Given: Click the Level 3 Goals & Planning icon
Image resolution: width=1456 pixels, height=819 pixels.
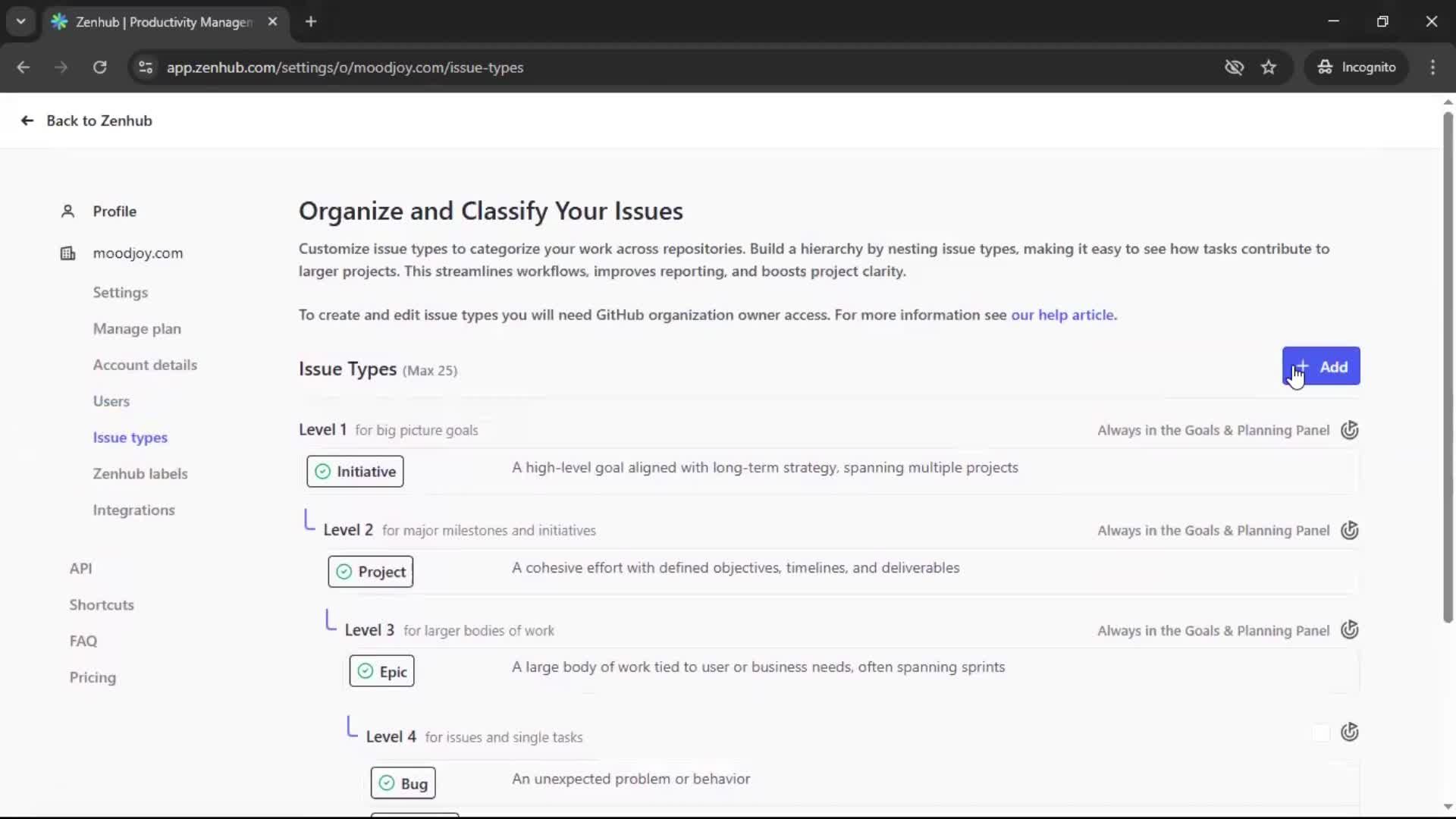Looking at the screenshot, I should click(x=1349, y=630).
